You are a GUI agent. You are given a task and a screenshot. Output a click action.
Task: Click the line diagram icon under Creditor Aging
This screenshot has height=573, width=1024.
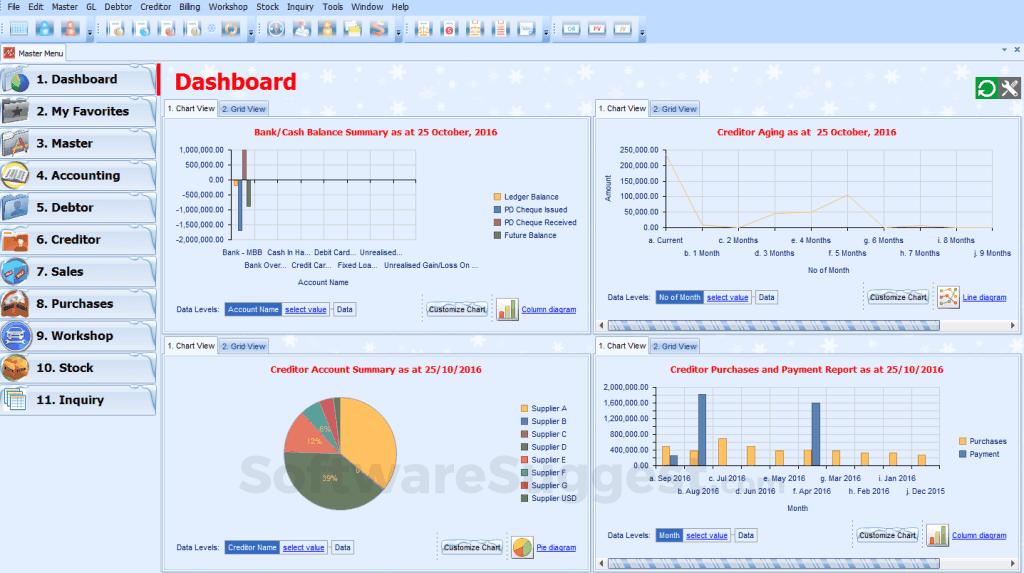pyautogui.click(x=947, y=297)
